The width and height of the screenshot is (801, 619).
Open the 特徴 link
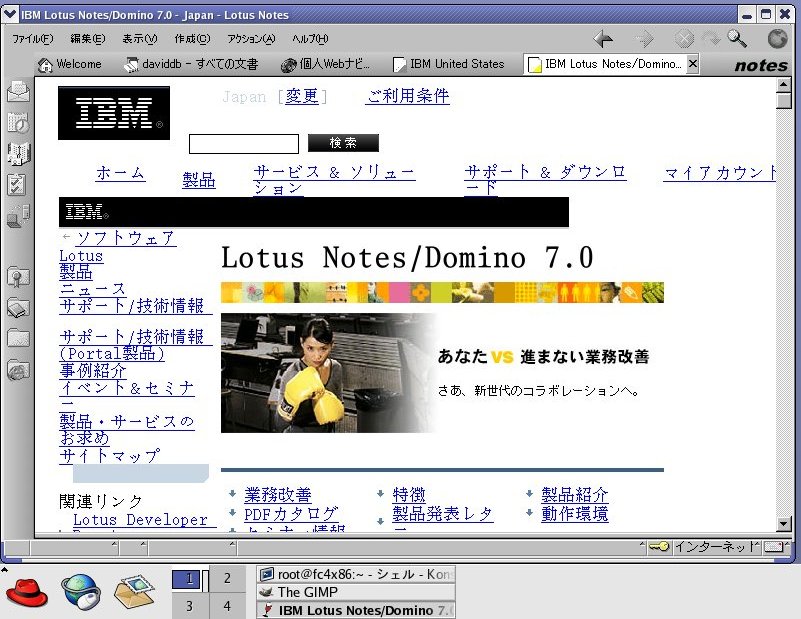[409, 495]
